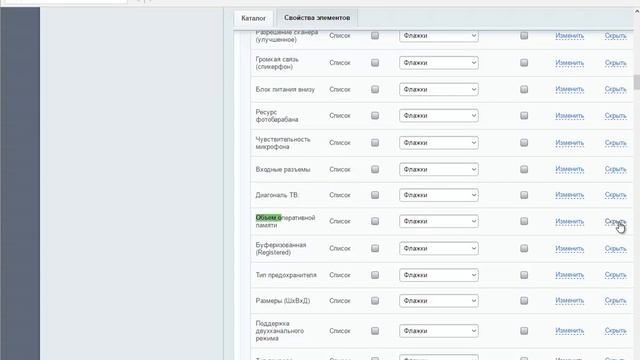Check box after the dropdown for Поддержка двухканального режима

pos(524,331)
